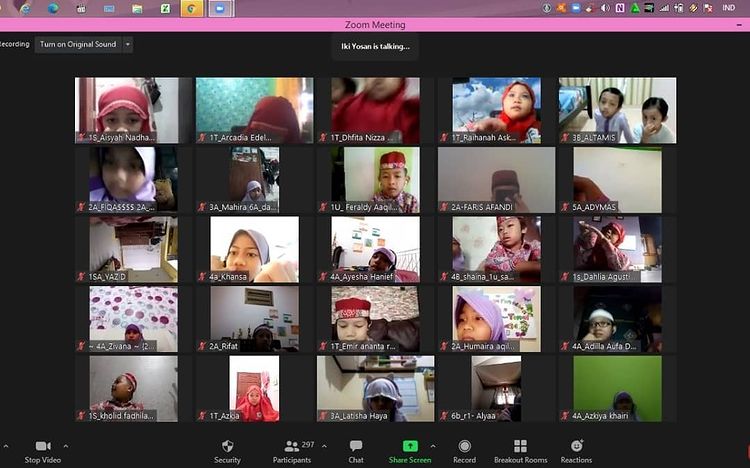Select 4a_Khansa participant video tile
The image size is (750, 468).
tap(254, 249)
